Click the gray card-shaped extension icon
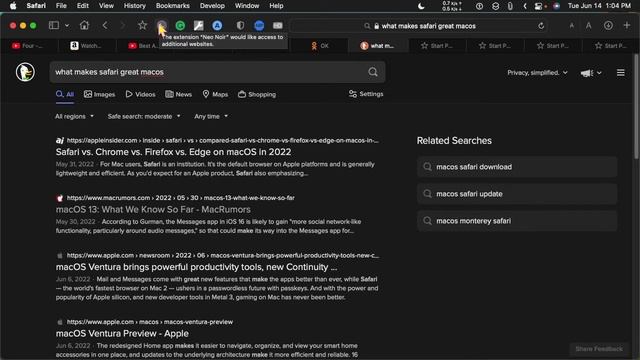The width and height of the screenshot is (640, 360). click(278, 25)
